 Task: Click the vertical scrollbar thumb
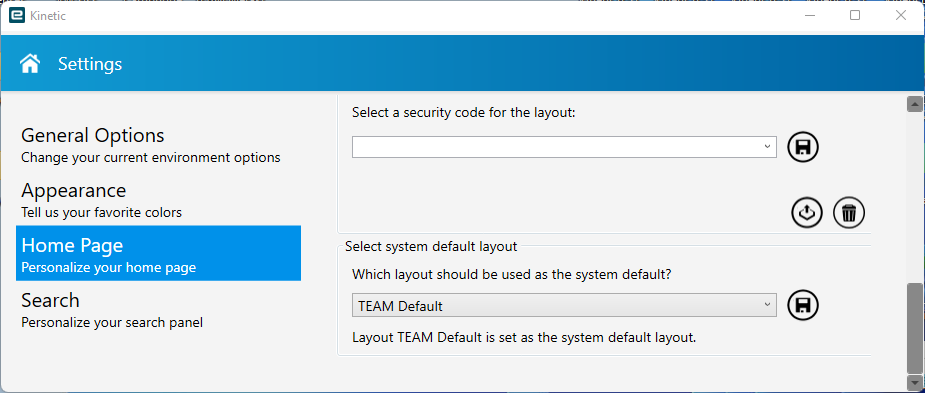pos(914,328)
